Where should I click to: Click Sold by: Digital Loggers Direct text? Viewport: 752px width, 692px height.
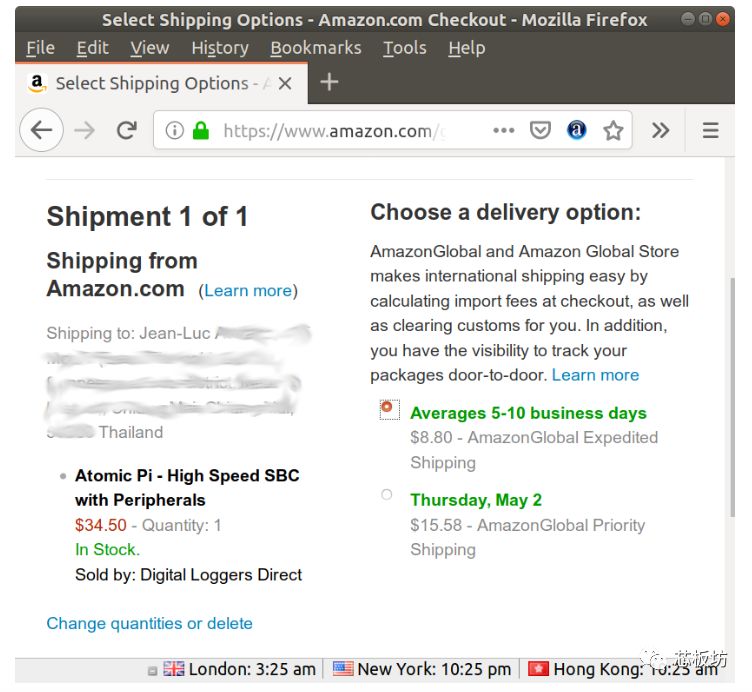(188, 575)
